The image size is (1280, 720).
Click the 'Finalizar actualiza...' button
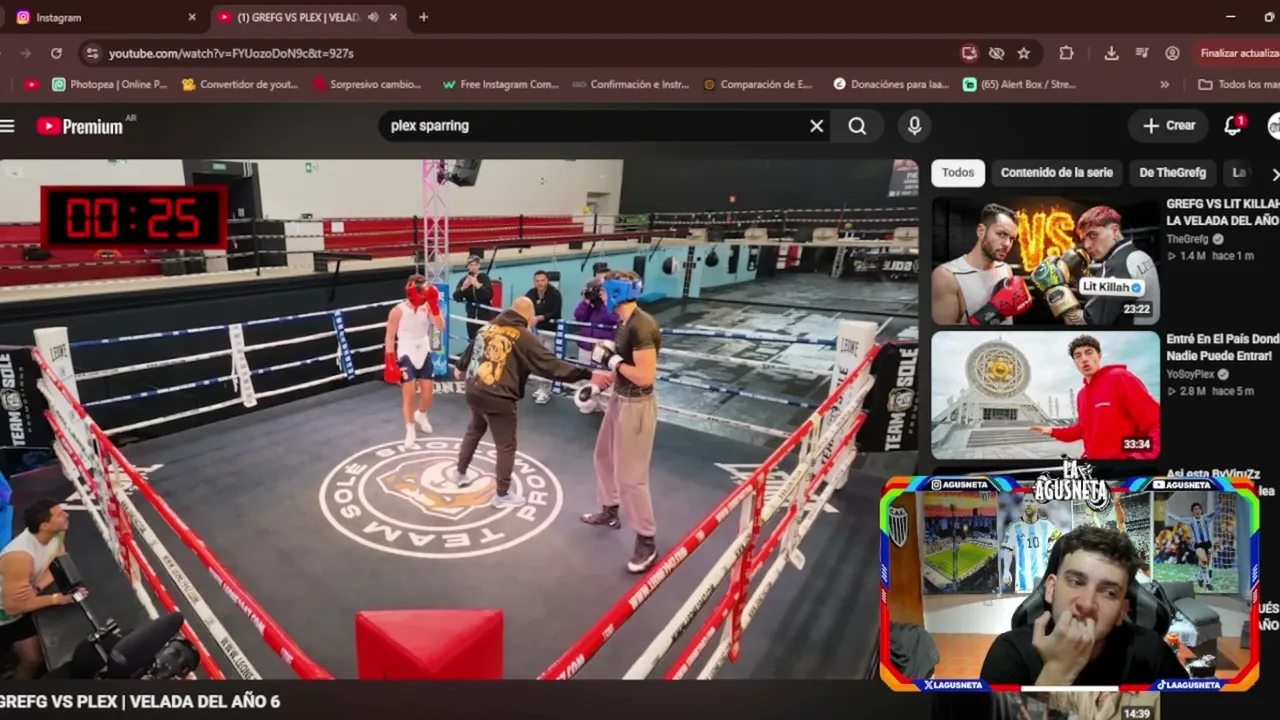coord(1237,53)
